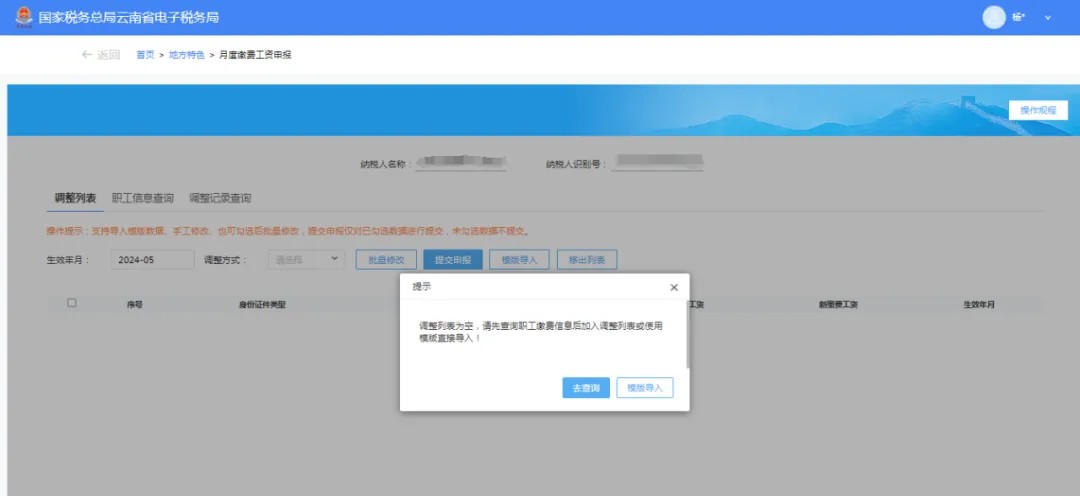The width and height of the screenshot is (1080, 496).
Task: Click 提交申报 button in toolbar
Action: click(453, 260)
